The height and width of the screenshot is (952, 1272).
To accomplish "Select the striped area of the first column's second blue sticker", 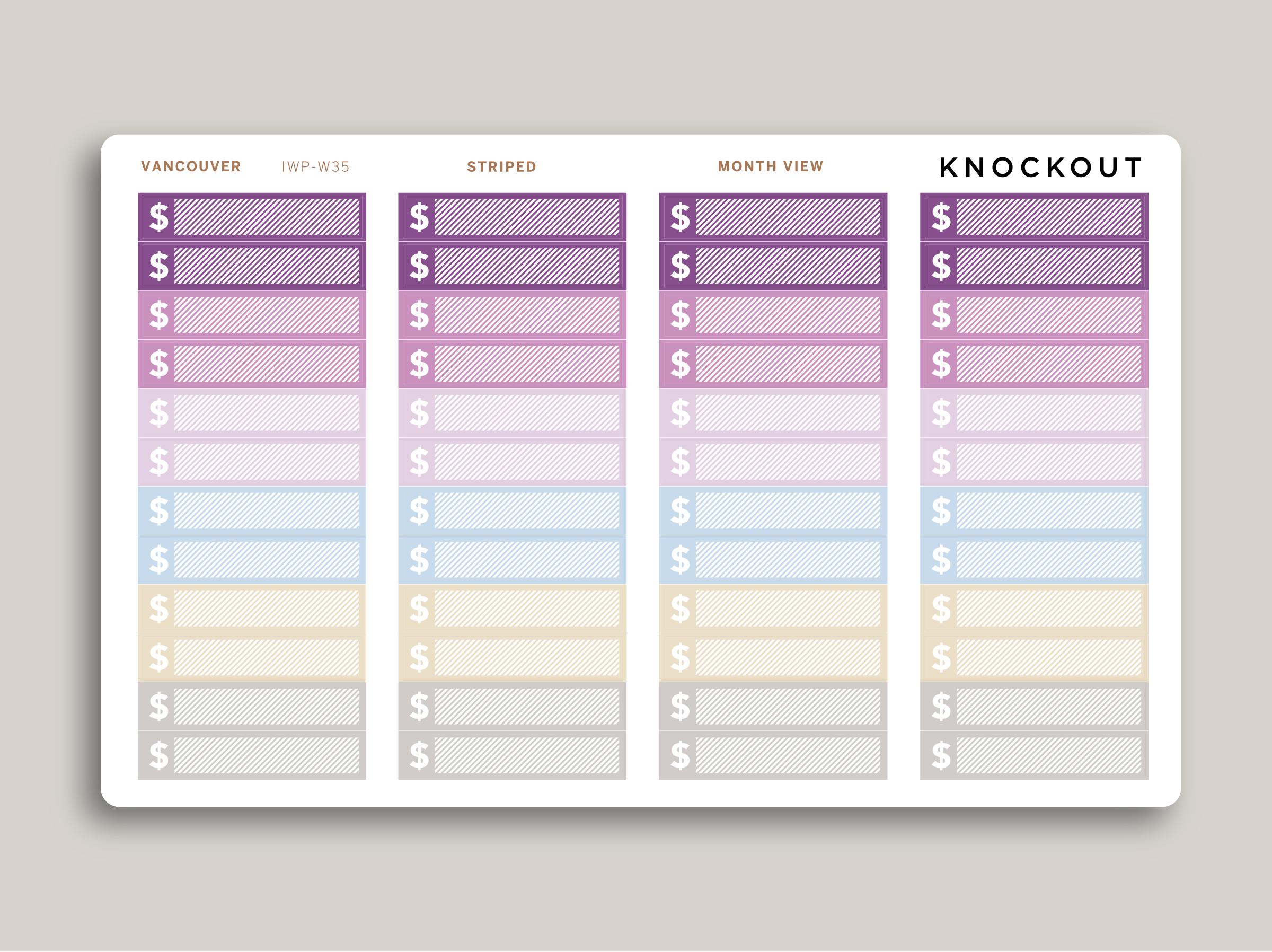I will click(267, 560).
